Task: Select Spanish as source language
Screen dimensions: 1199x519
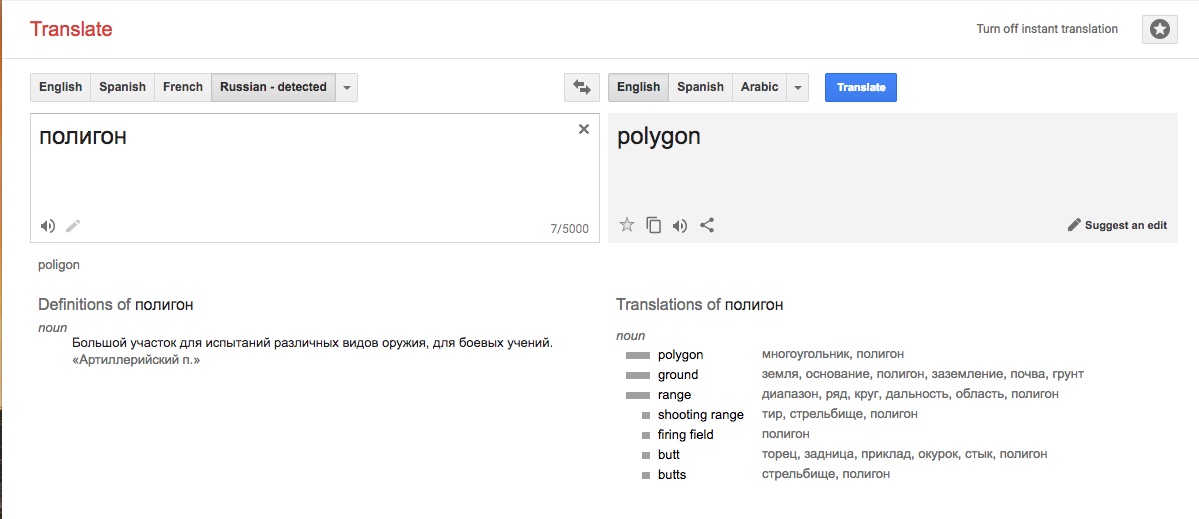Action: [122, 87]
